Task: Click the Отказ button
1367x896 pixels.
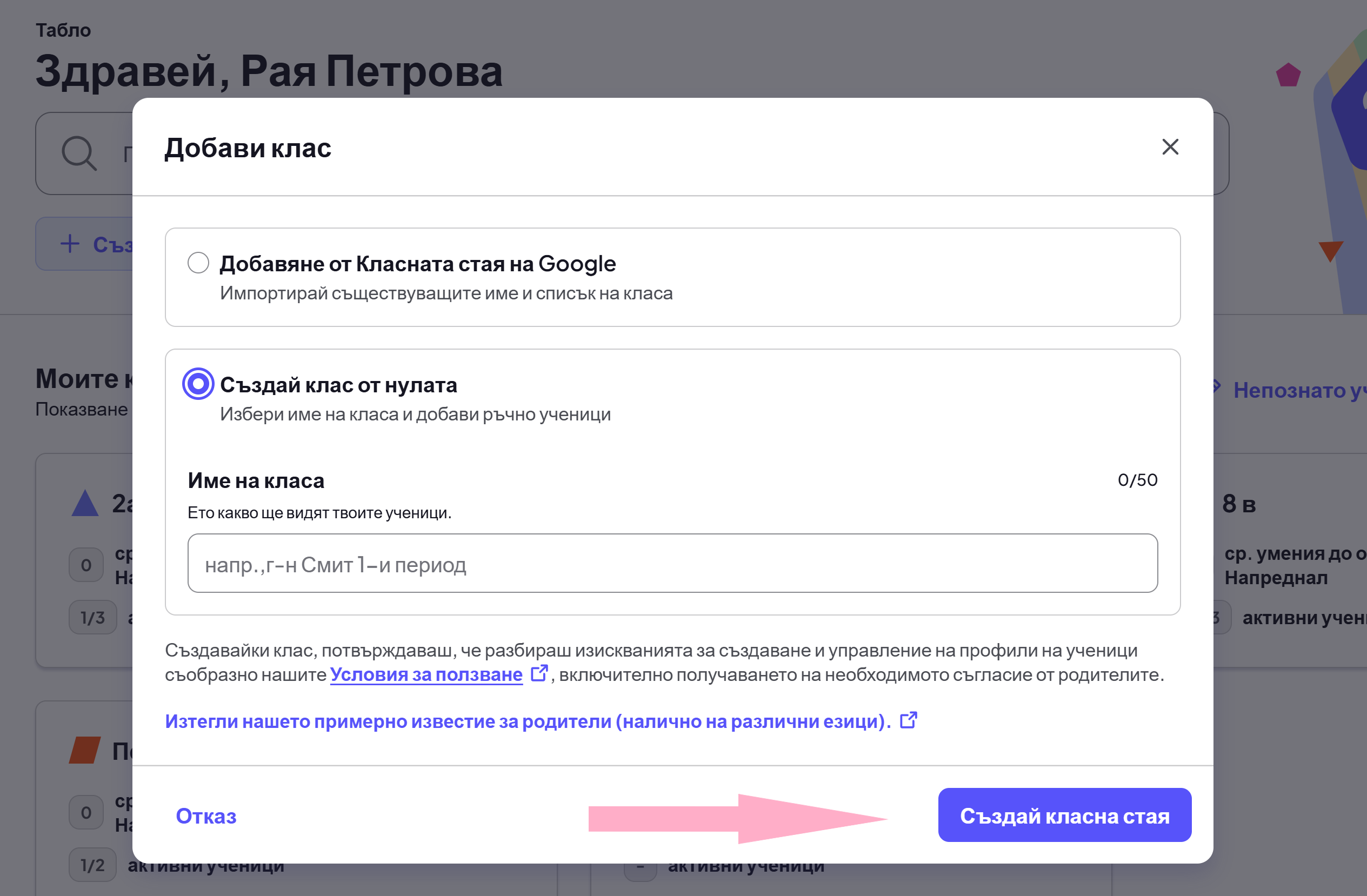Action: pyautogui.click(x=206, y=816)
